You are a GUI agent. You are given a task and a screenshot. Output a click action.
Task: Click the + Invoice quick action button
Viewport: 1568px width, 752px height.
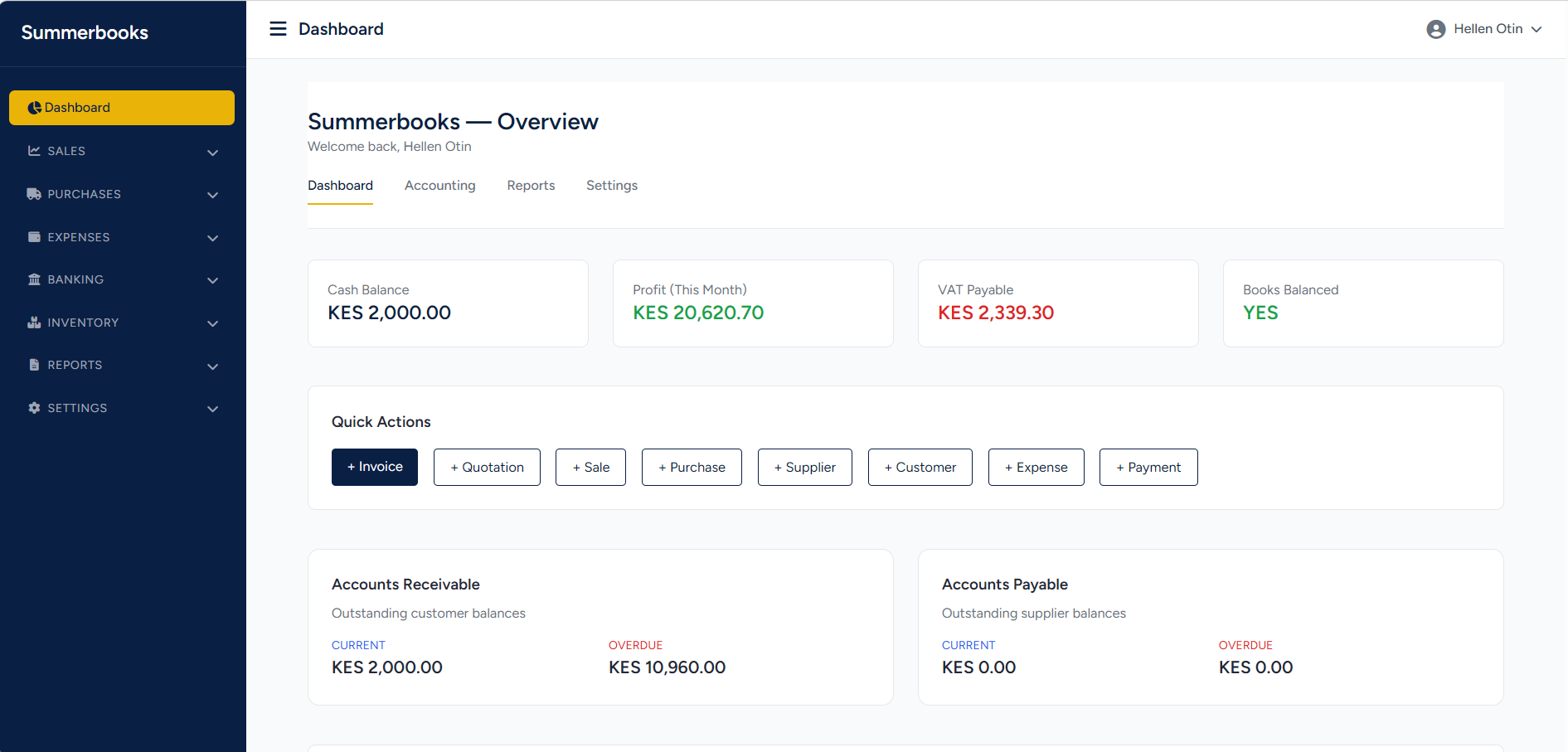[374, 467]
